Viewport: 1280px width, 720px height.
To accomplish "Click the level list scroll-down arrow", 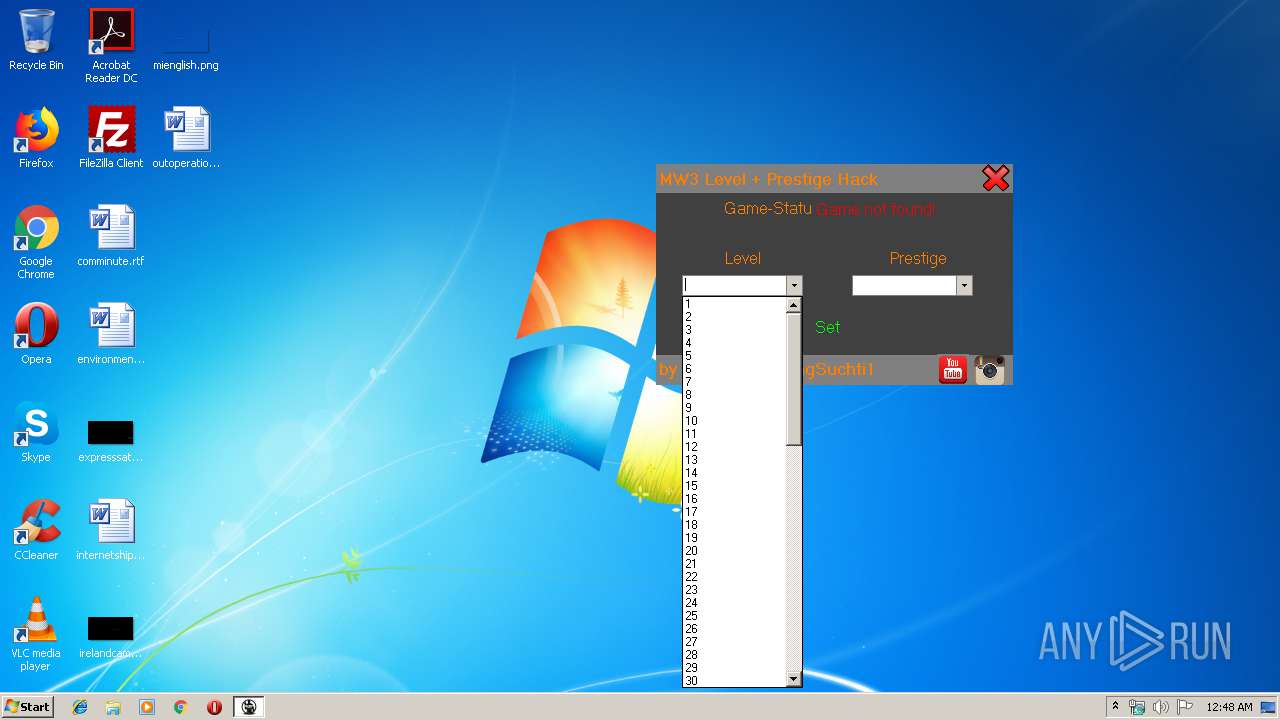I will [x=794, y=679].
